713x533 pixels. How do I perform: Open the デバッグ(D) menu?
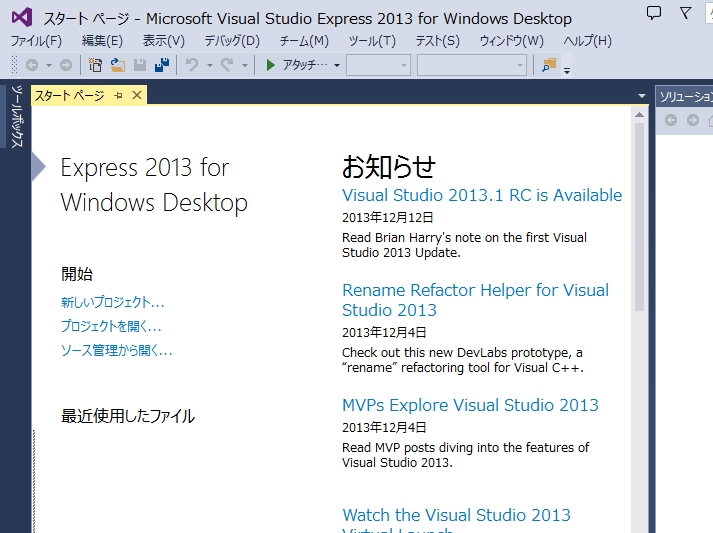coord(232,41)
